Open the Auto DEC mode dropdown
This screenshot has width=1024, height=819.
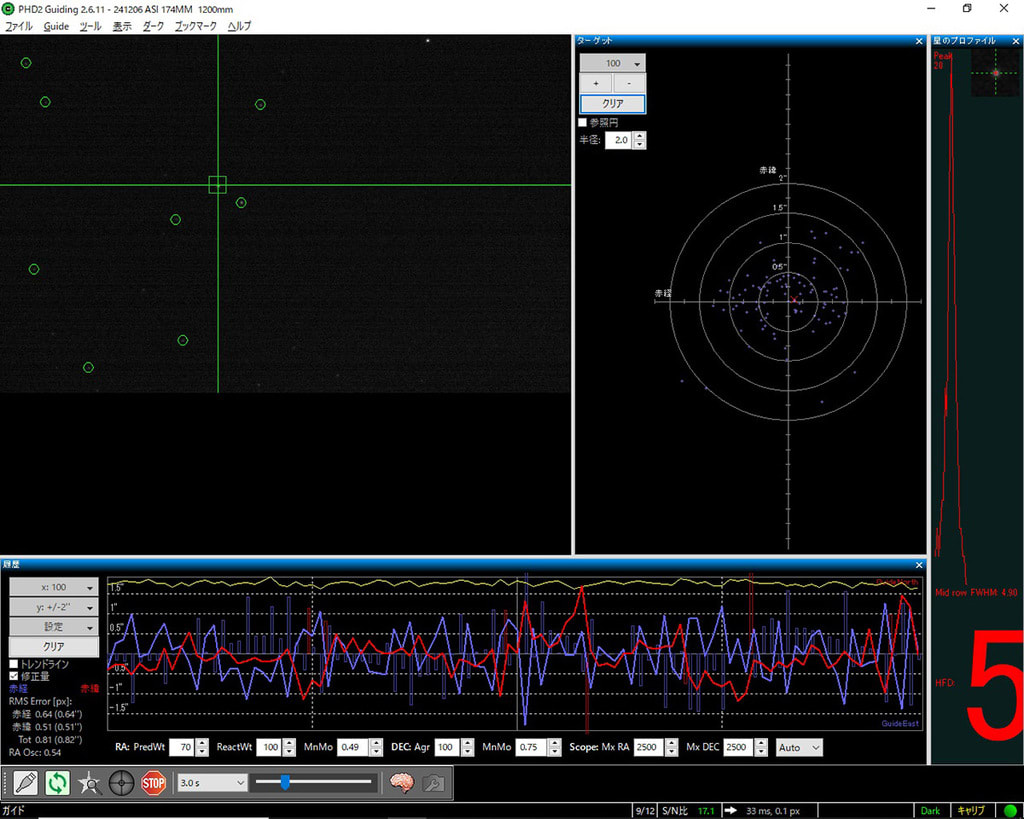pos(799,747)
